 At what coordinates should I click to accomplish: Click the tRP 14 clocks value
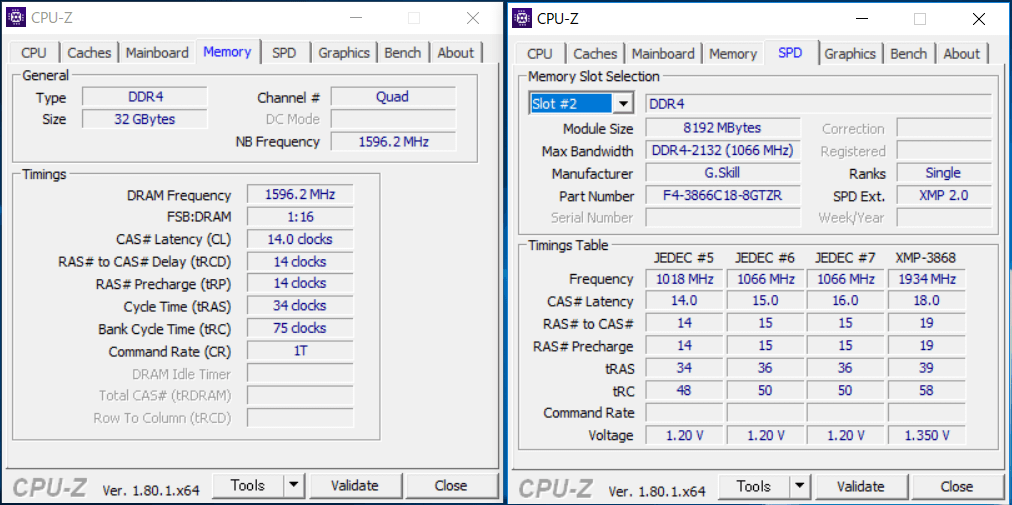(x=300, y=283)
